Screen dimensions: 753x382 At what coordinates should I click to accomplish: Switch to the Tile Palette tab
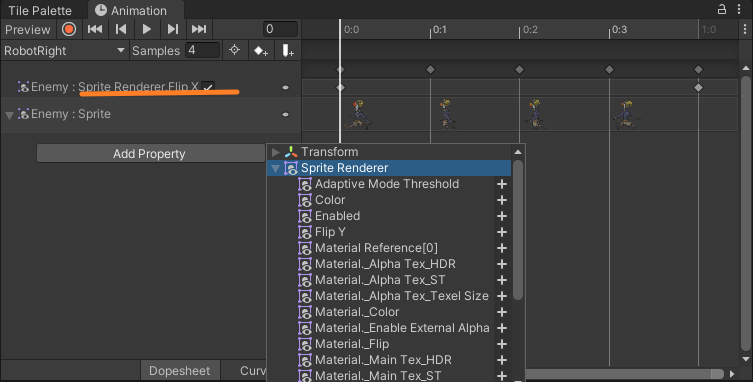tap(40, 10)
